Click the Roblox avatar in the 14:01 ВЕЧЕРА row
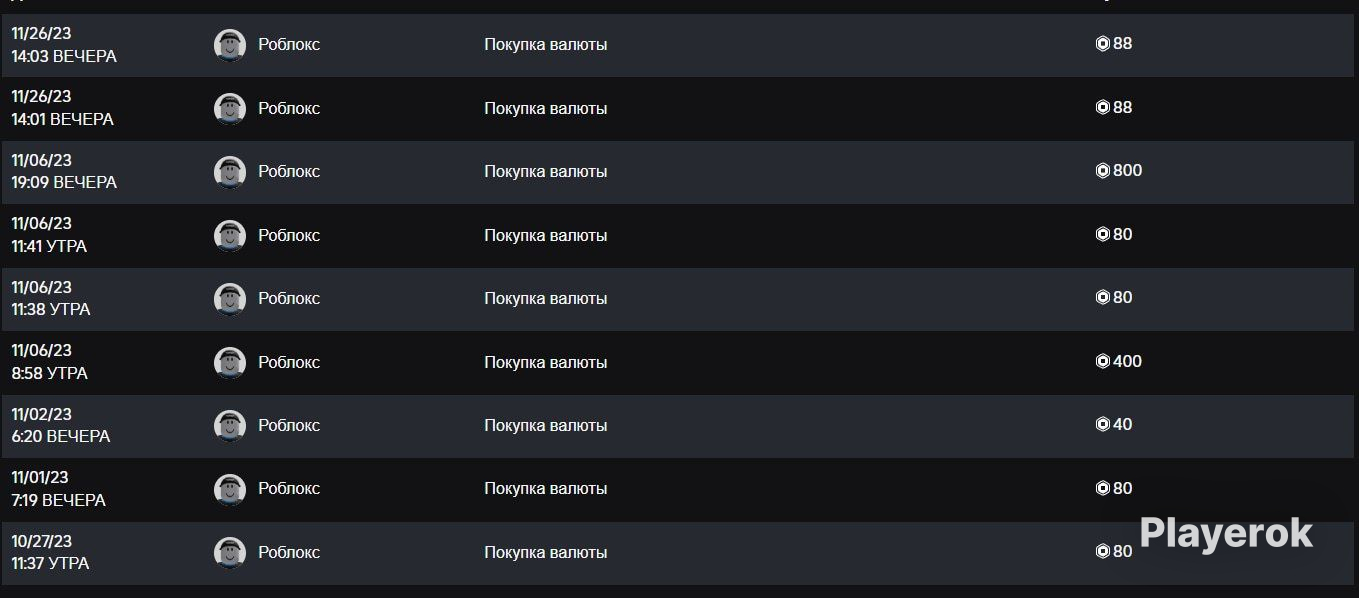 (x=230, y=108)
